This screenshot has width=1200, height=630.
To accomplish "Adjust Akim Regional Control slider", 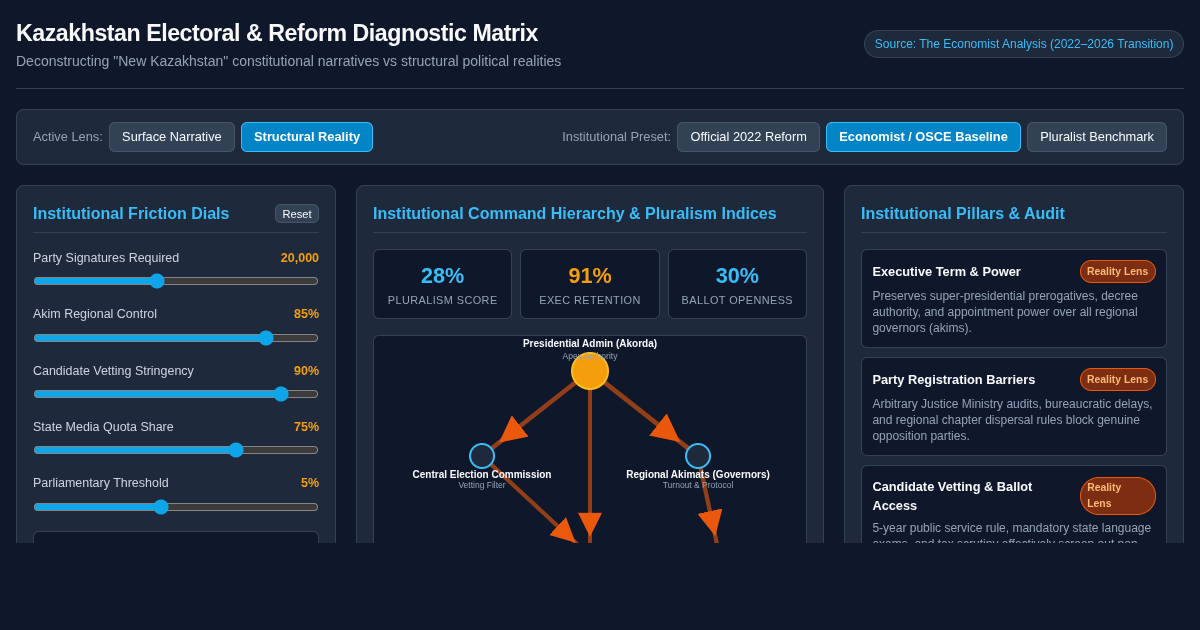I will pyautogui.click(x=176, y=338).
